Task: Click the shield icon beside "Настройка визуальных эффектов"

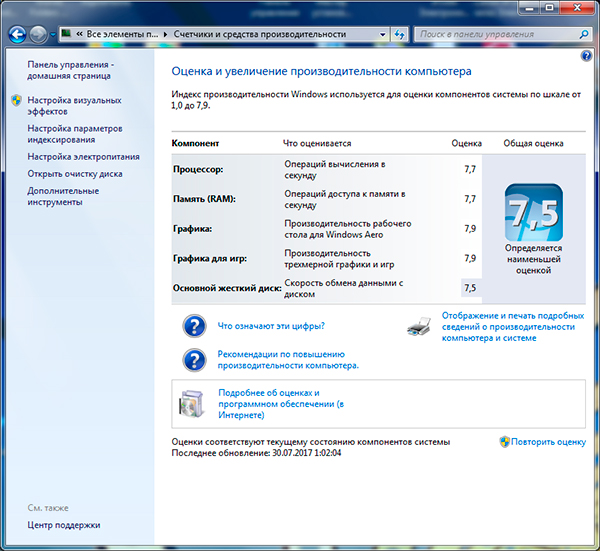Action: [16, 101]
